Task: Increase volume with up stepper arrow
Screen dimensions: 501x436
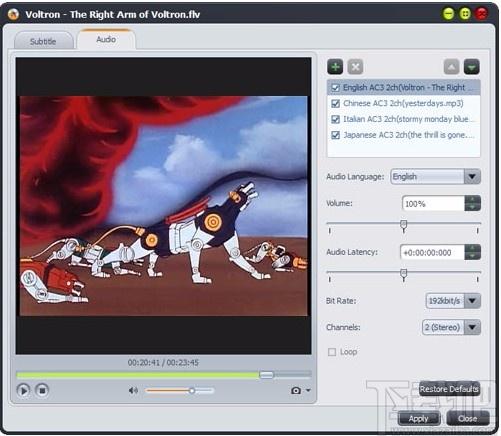Action: [472, 199]
